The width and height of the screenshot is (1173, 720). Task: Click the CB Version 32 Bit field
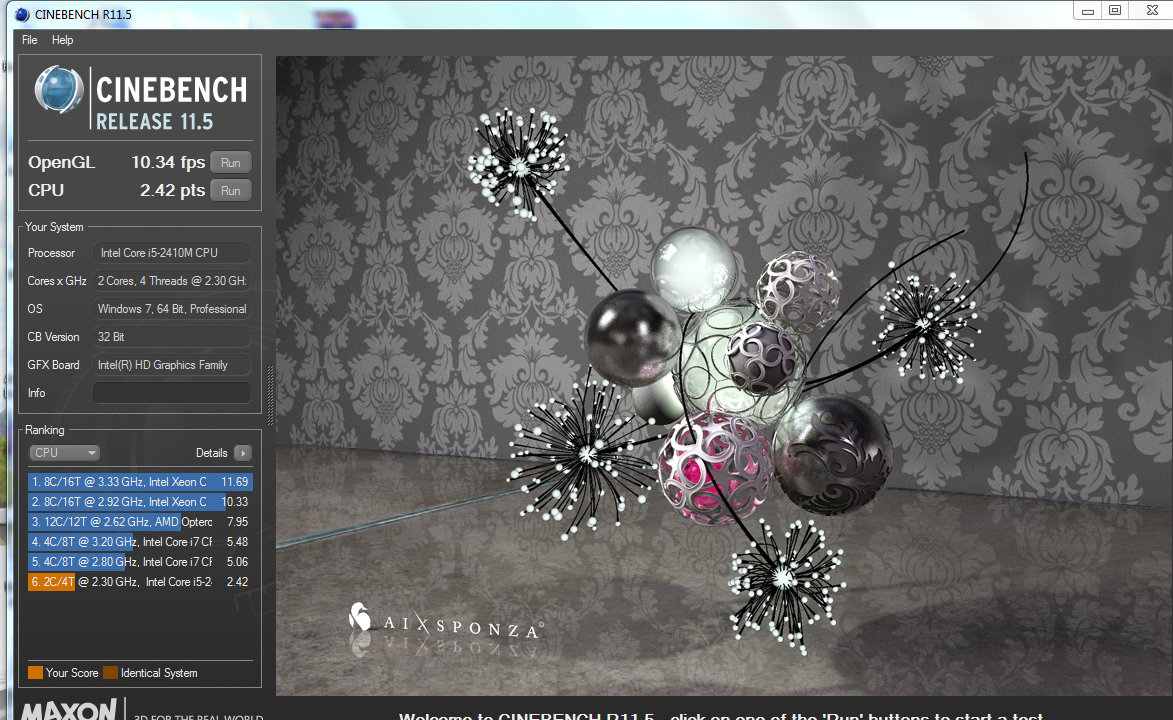pos(171,337)
